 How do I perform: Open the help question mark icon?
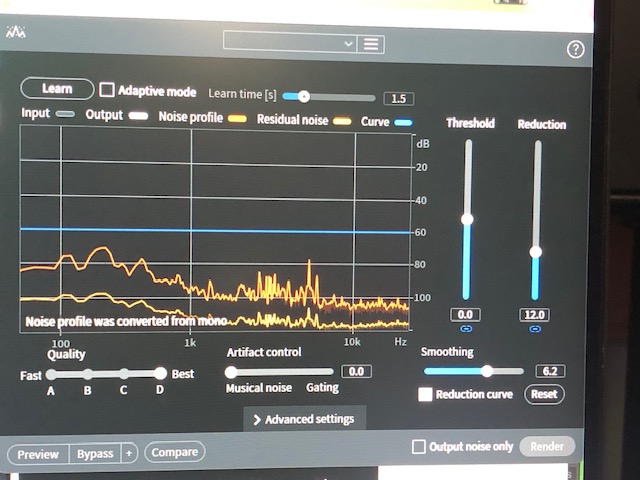click(576, 49)
